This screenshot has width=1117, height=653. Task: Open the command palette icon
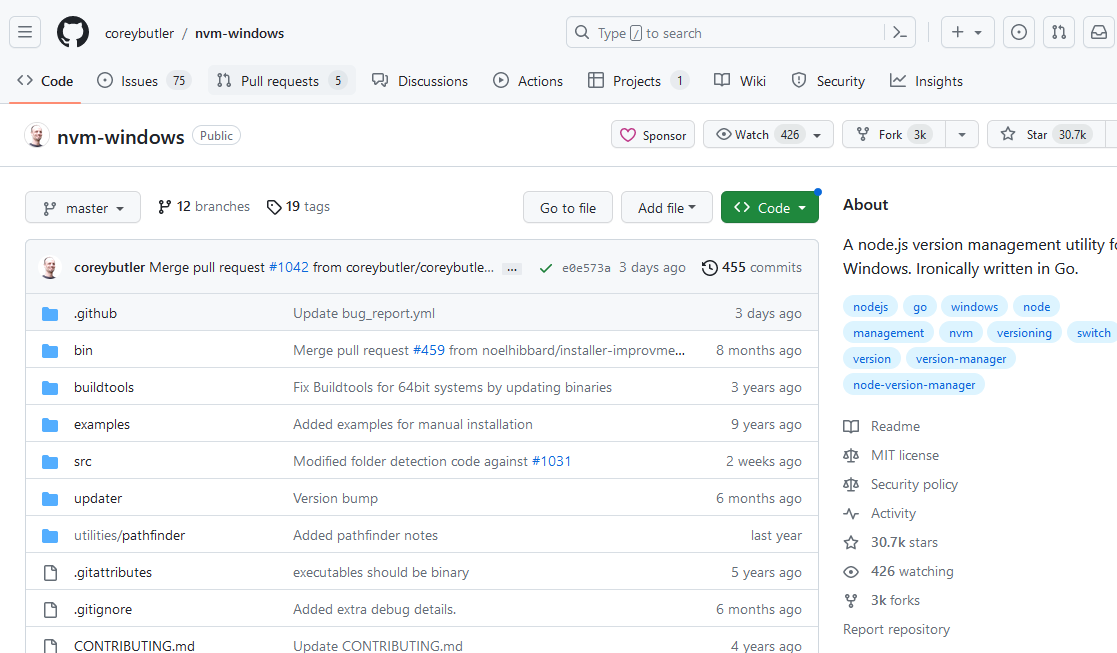pos(900,33)
